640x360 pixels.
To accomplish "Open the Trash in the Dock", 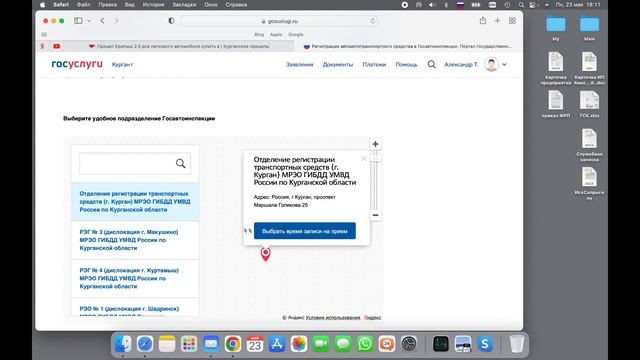I will 516,344.
